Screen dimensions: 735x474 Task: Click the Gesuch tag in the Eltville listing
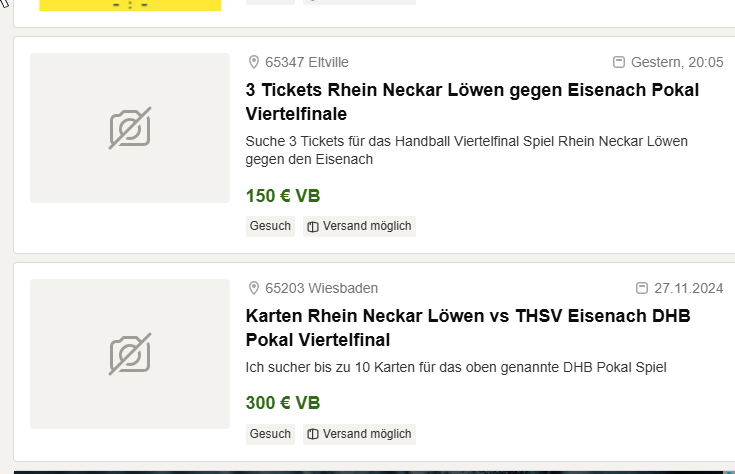coord(270,226)
